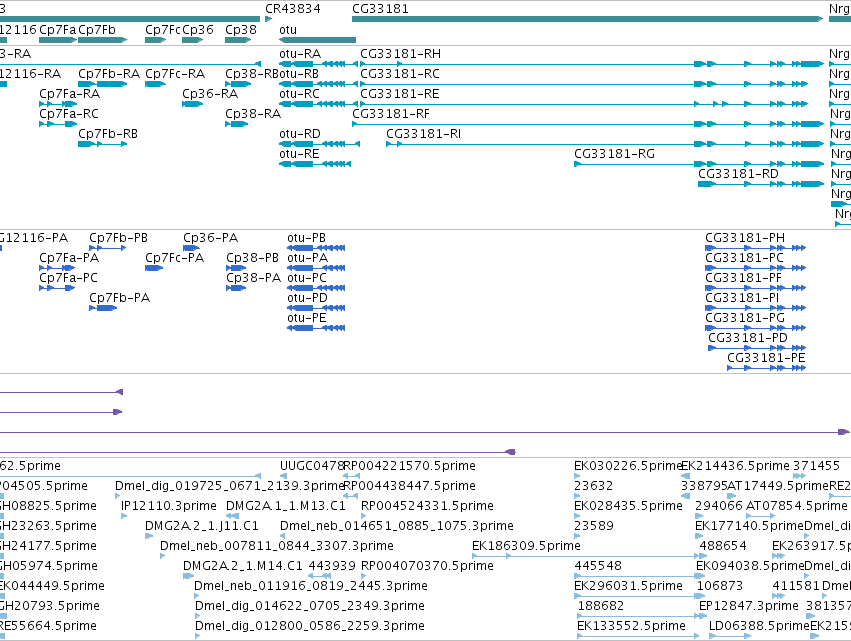Click the IP12110.3prime EST label
851x641 pixels.
pyautogui.click(x=168, y=506)
